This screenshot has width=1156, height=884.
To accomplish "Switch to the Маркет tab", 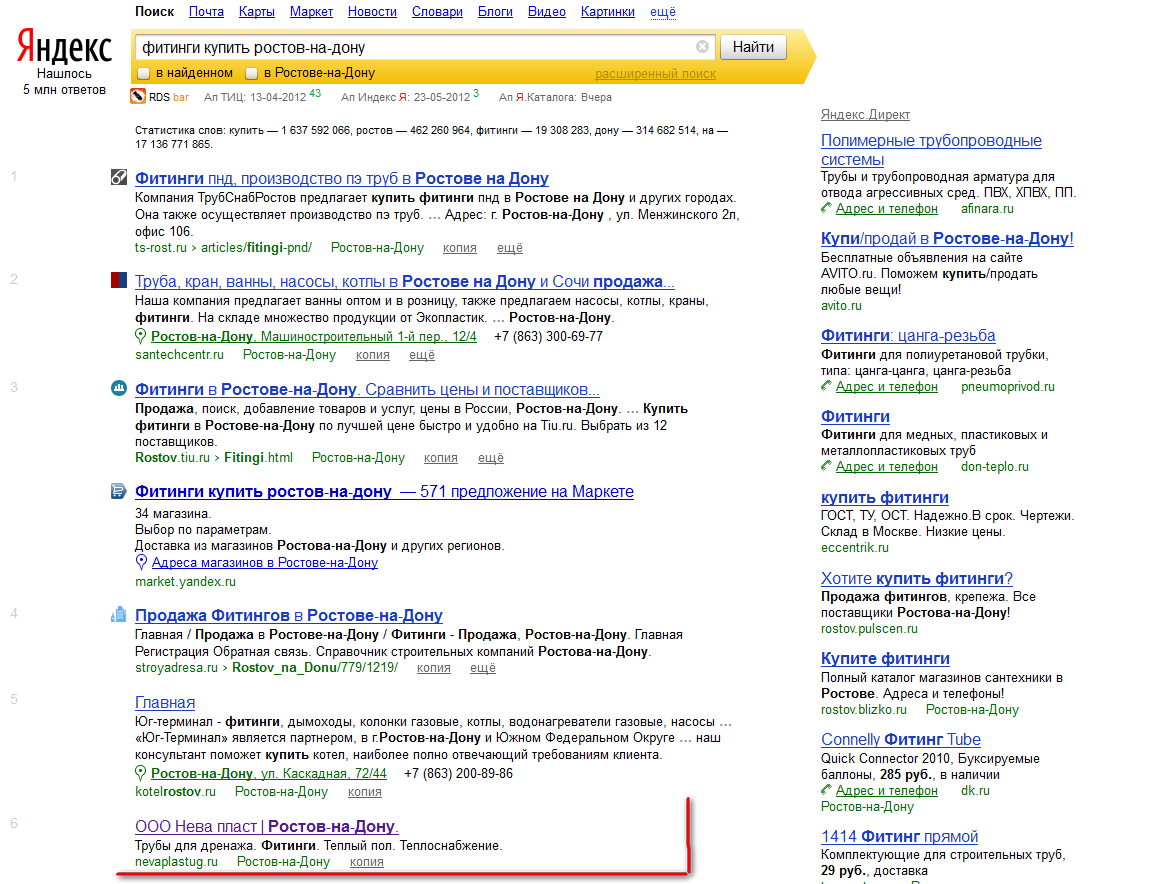I will point(311,12).
